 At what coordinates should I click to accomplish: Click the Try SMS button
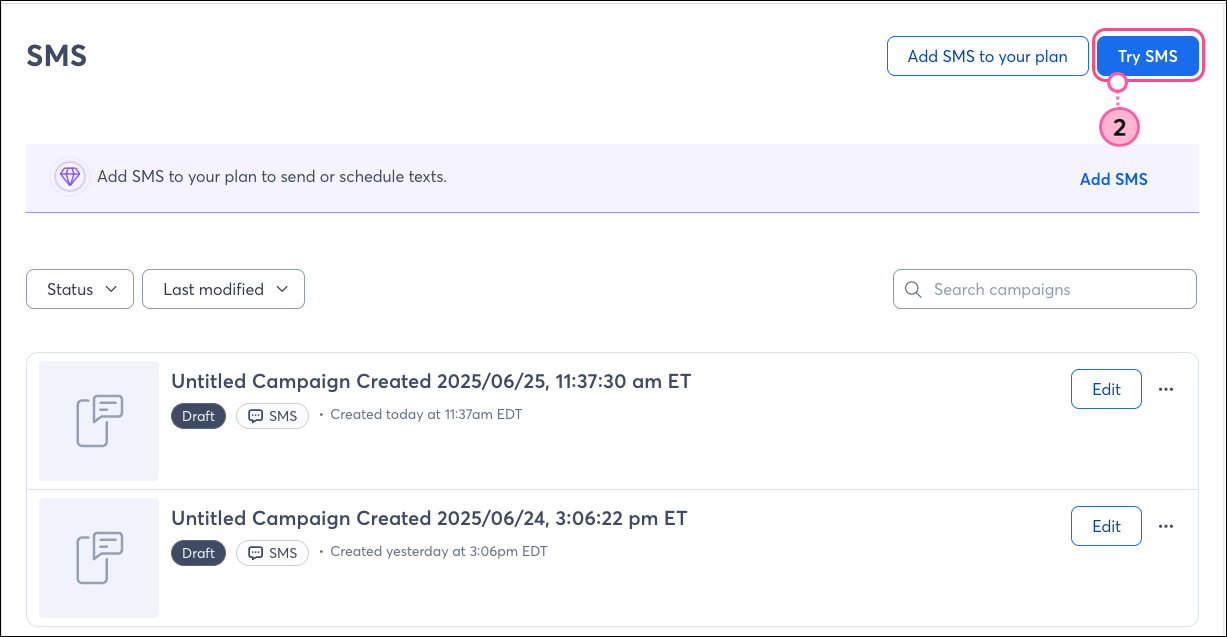[x=1148, y=57]
